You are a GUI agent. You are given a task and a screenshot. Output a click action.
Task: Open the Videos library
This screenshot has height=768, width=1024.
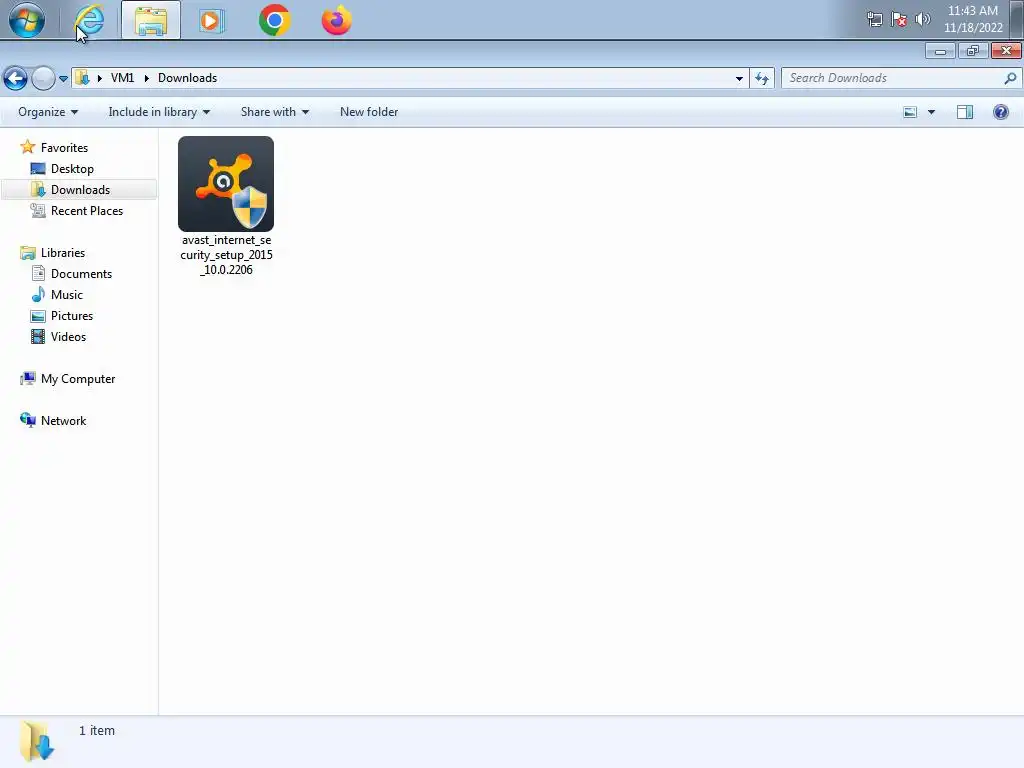click(x=68, y=336)
